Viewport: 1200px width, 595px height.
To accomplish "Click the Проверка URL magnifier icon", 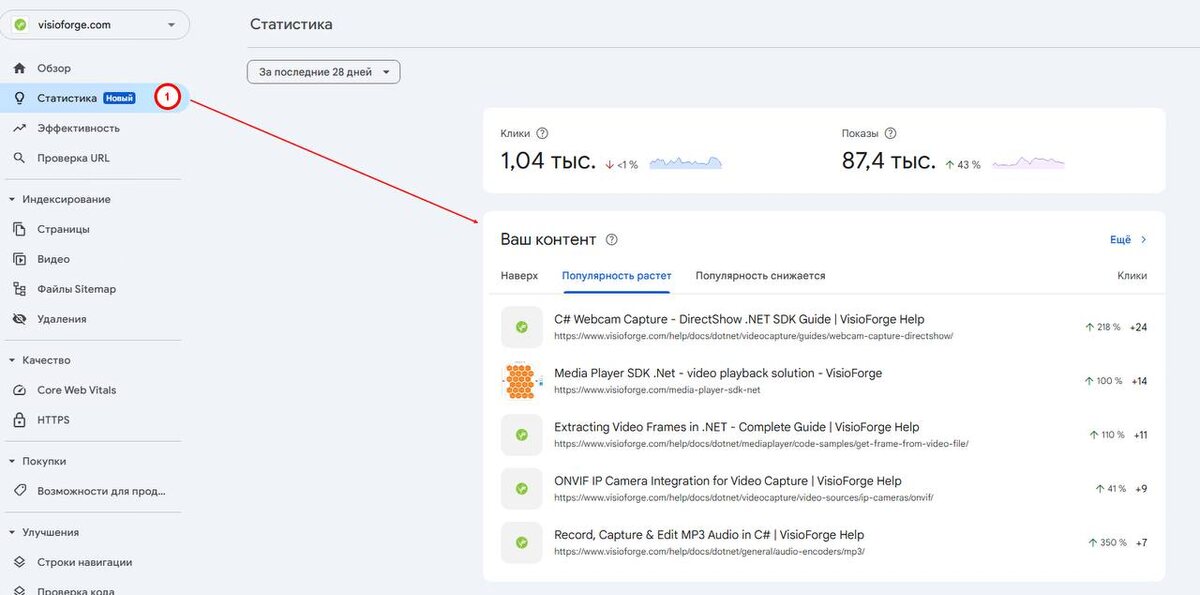I will [x=19, y=158].
